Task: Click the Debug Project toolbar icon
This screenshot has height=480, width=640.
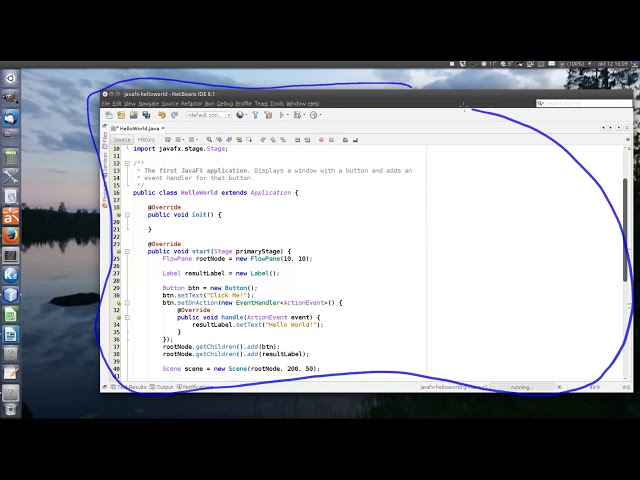Action: point(297,115)
